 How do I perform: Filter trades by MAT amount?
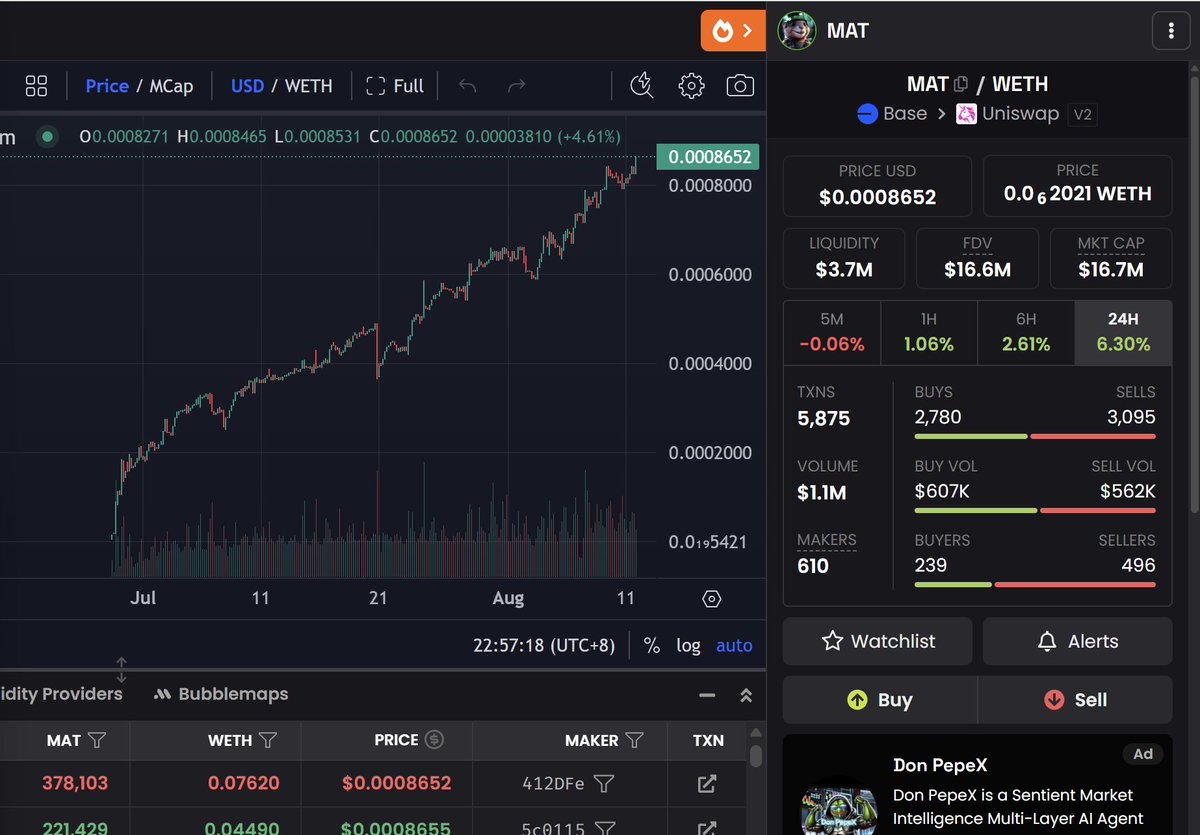tap(97, 740)
